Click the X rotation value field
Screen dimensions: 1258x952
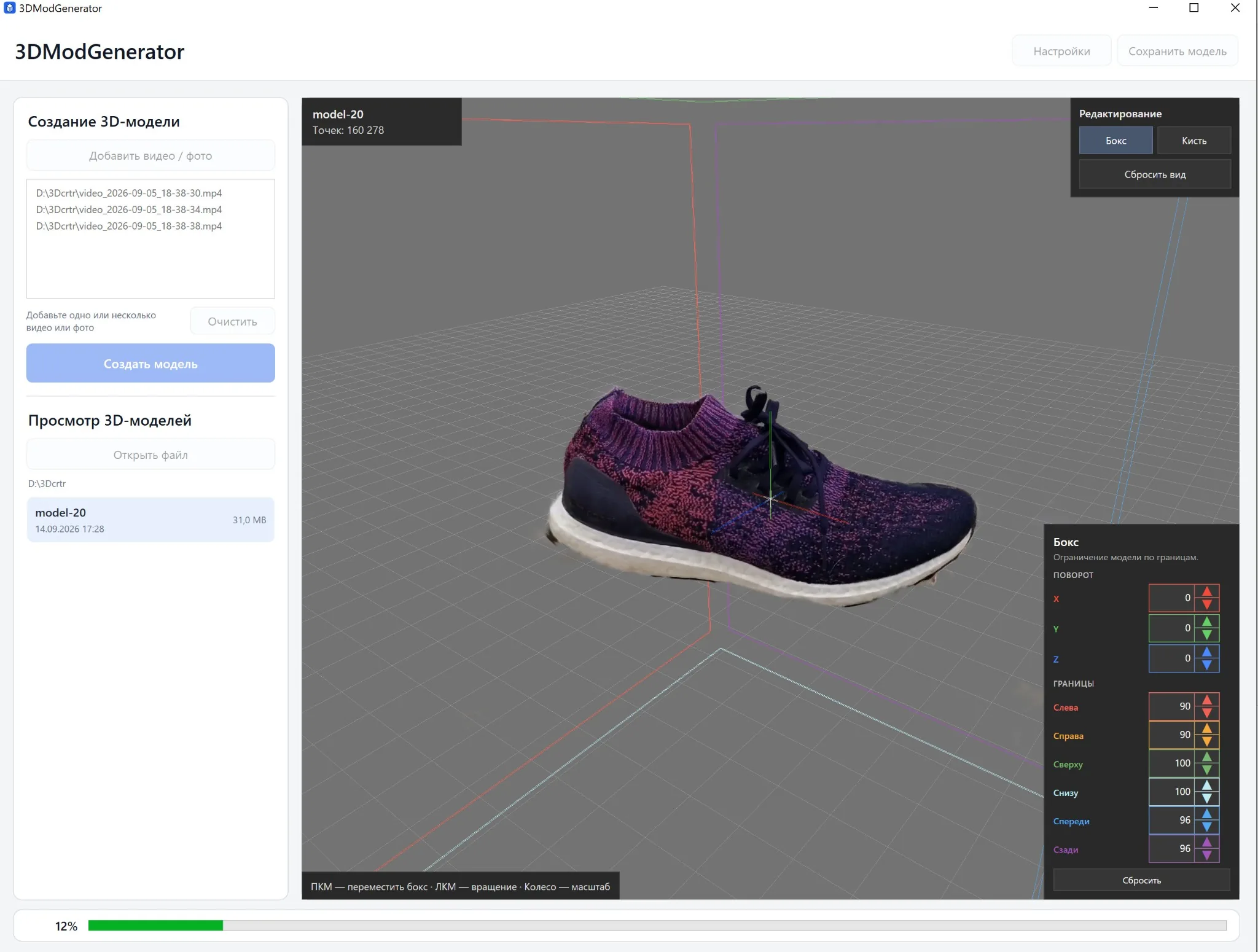1171,598
